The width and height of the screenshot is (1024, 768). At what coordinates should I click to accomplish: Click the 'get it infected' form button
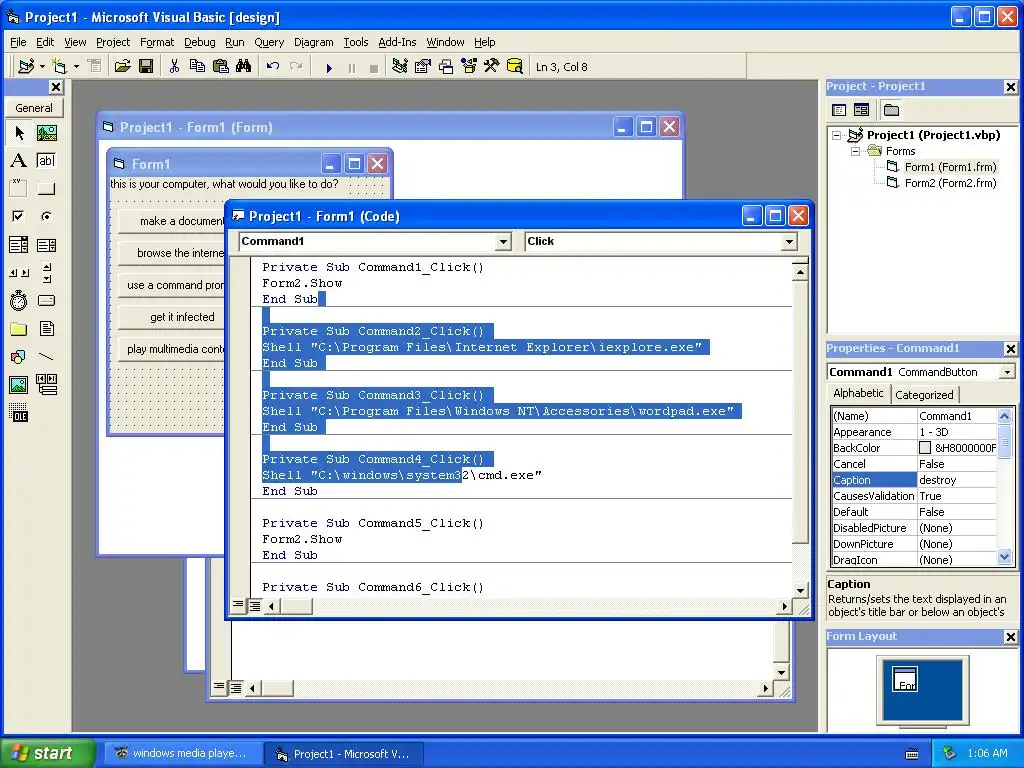pyautogui.click(x=172, y=317)
